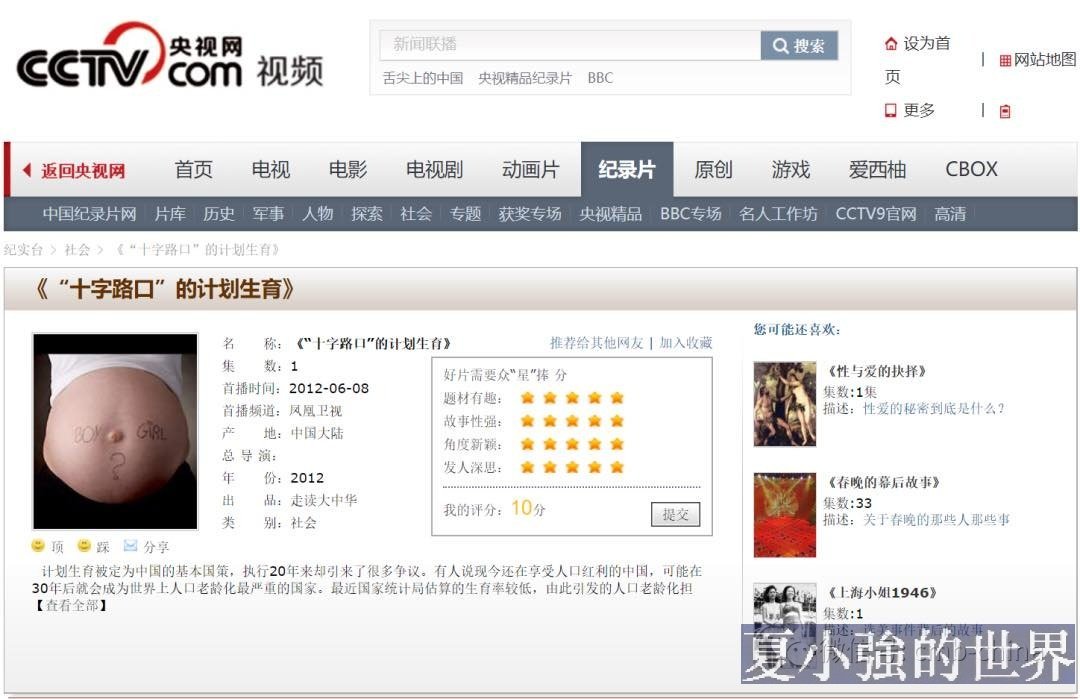Open 探索 in the submenu
Image resolution: width=1080 pixels, height=699 pixels.
click(x=366, y=214)
